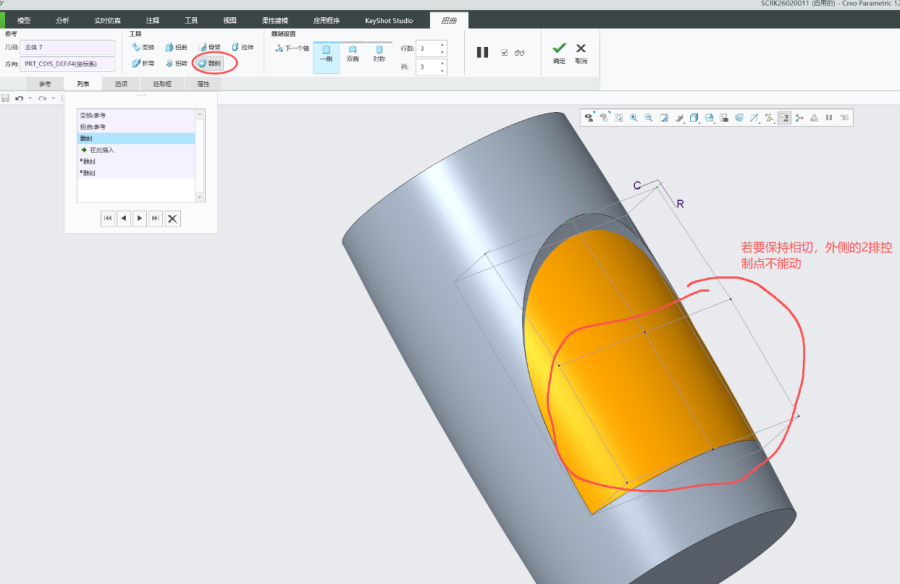Open the 选项 options tab

click(121, 84)
